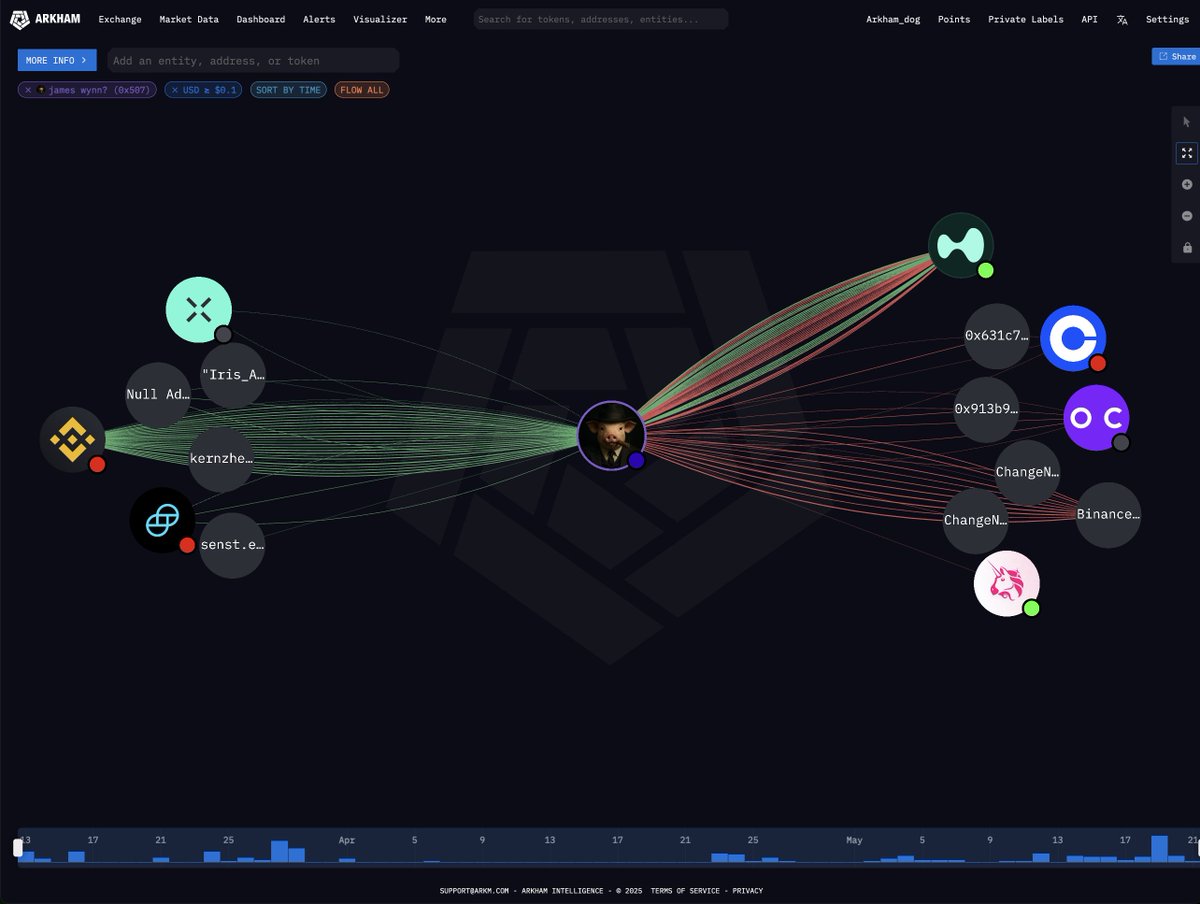The image size is (1200, 904).
Task: Open the Exchange menu item
Action: click(120, 19)
